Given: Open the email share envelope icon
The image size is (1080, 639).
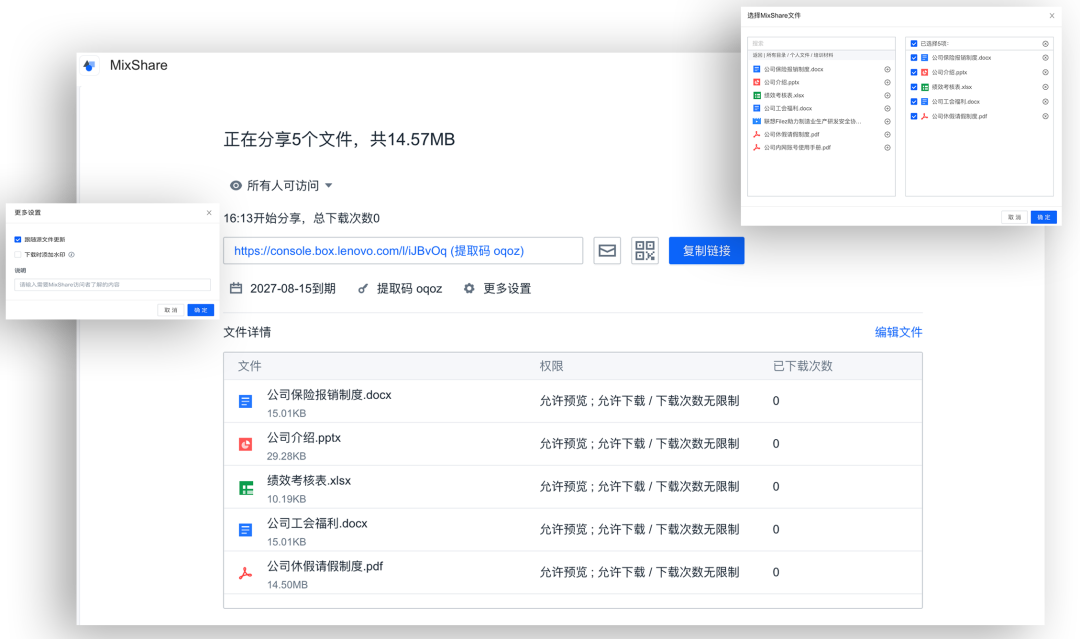Looking at the screenshot, I should [x=607, y=251].
